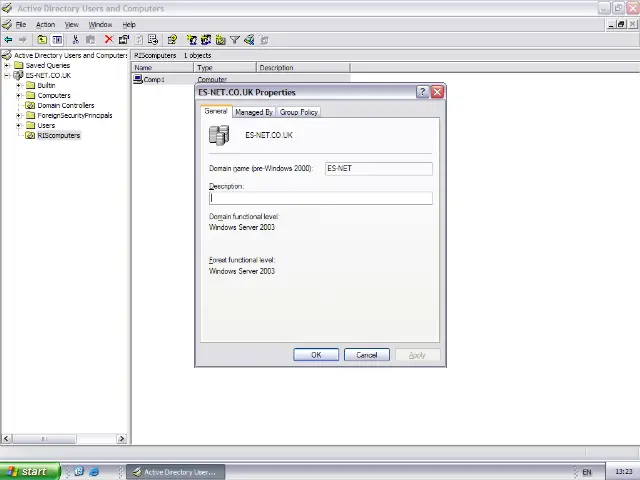Click the Create new group icon
The height and width of the screenshot is (480, 640).
coord(206,40)
